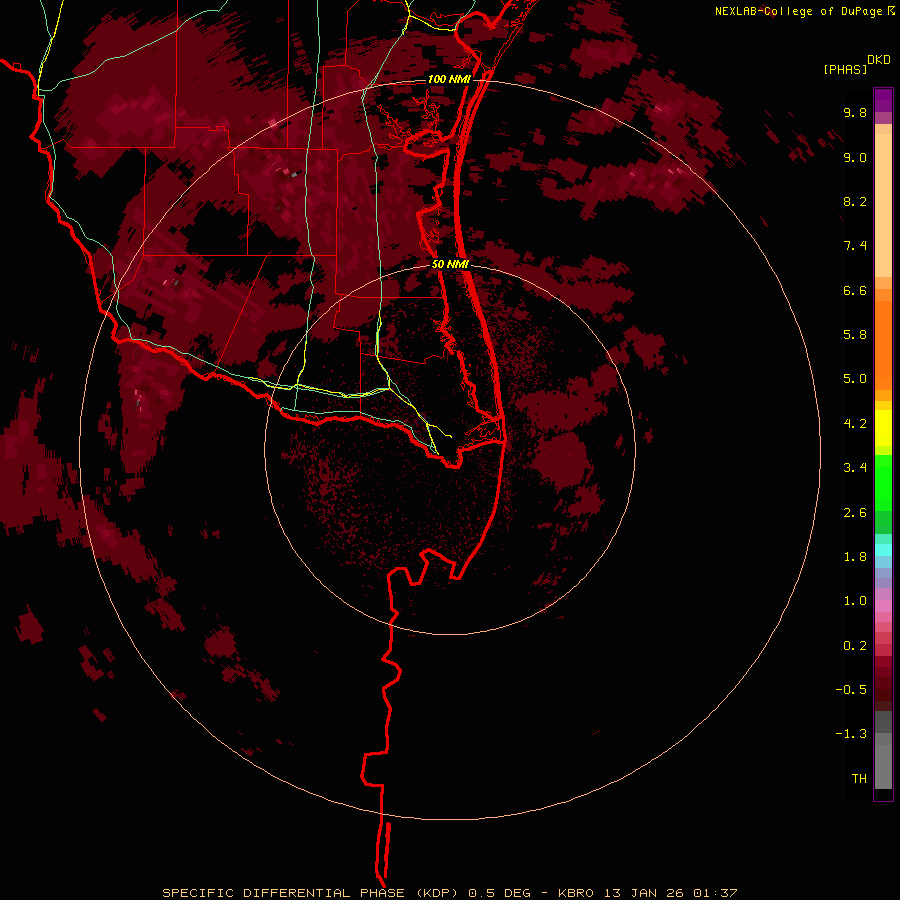Click the 5.8 value on color scale

point(855,335)
